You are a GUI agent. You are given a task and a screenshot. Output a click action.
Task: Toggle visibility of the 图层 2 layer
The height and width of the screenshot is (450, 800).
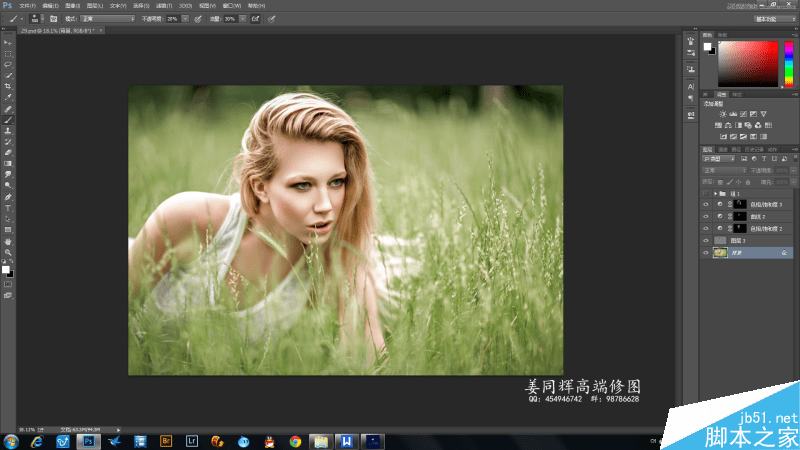click(707, 241)
